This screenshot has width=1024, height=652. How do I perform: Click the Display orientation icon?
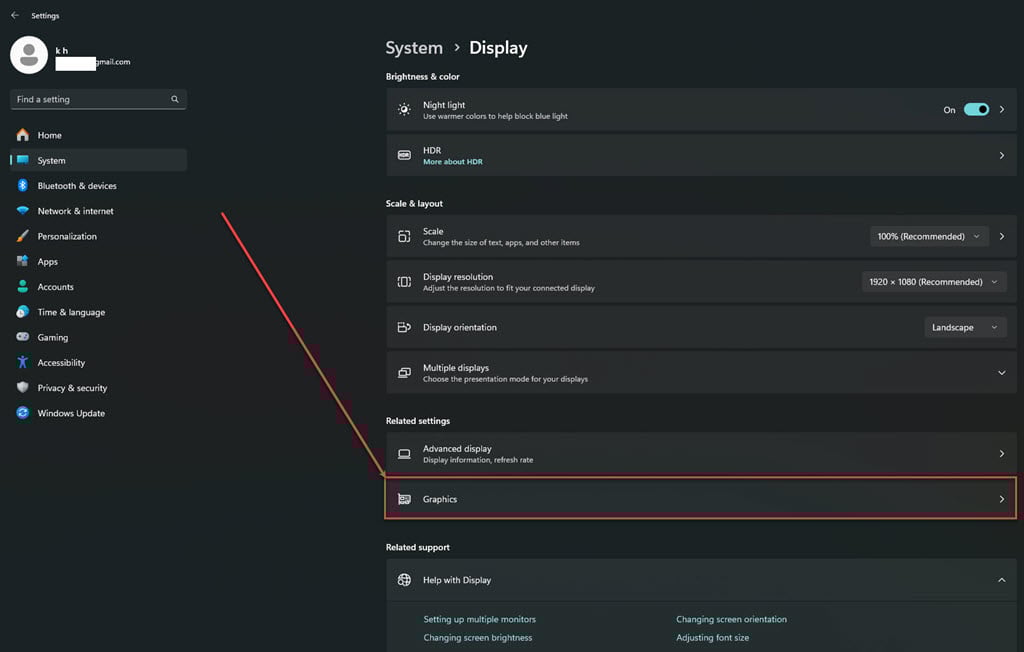tap(404, 327)
